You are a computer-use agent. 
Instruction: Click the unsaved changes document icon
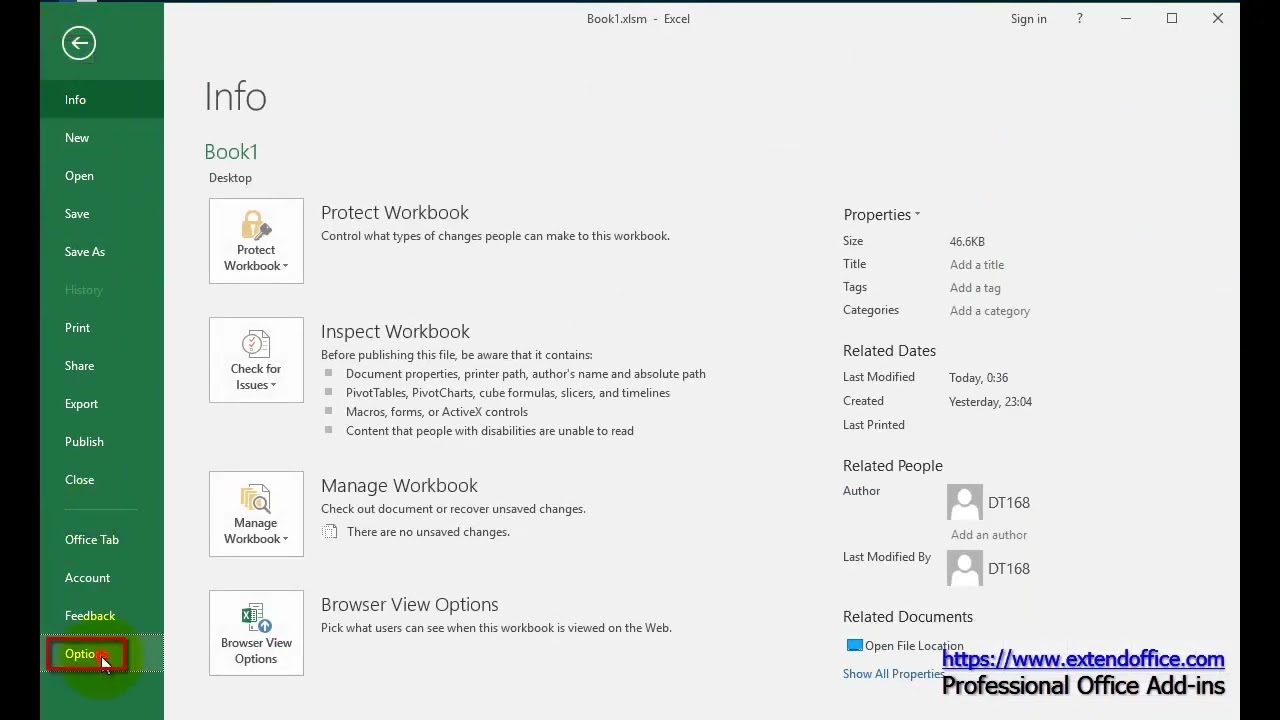point(330,532)
